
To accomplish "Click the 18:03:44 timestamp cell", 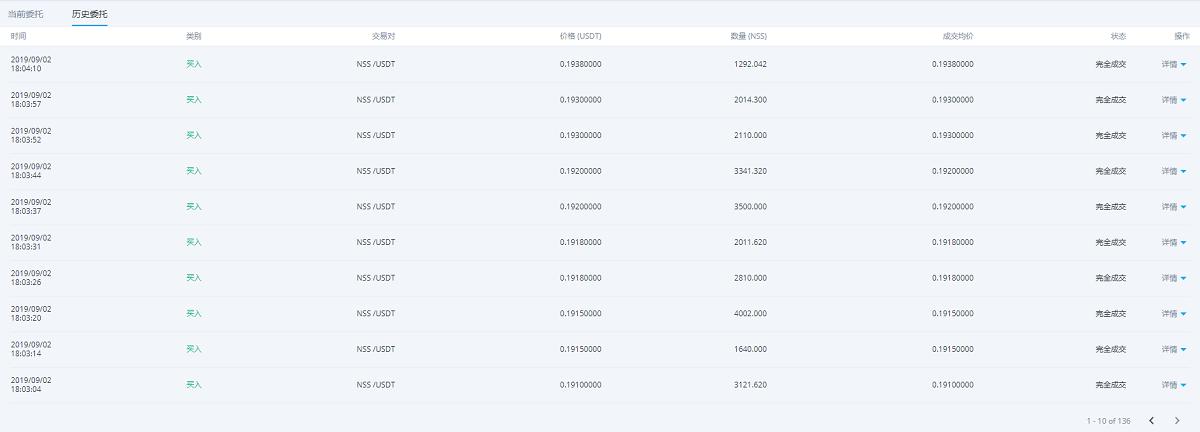I will tap(31, 171).
